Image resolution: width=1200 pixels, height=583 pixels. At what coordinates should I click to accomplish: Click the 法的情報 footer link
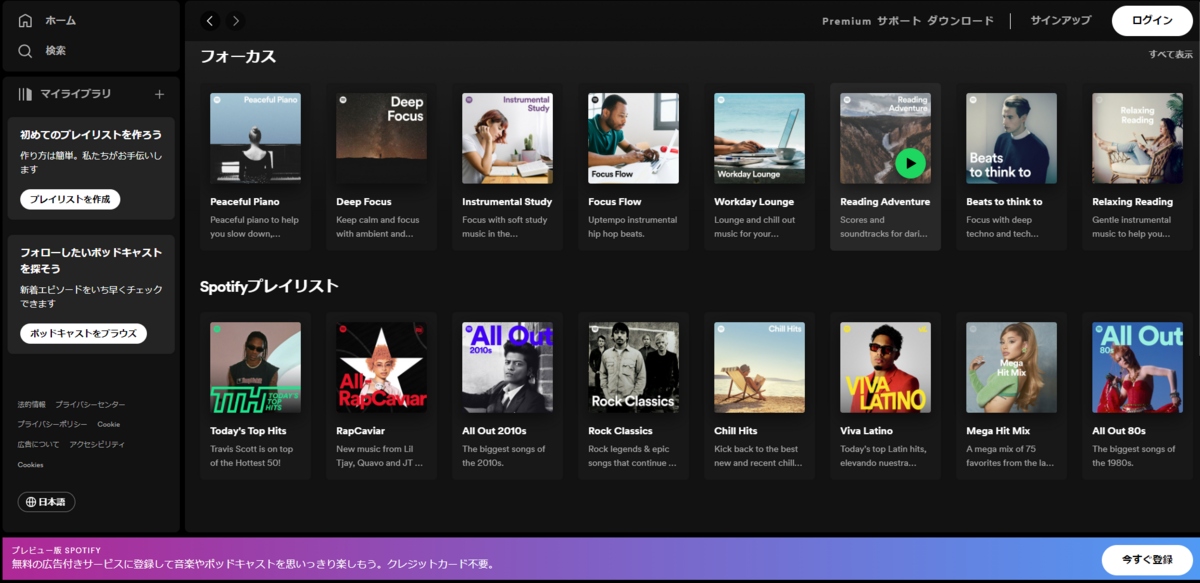(x=31, y=405)
